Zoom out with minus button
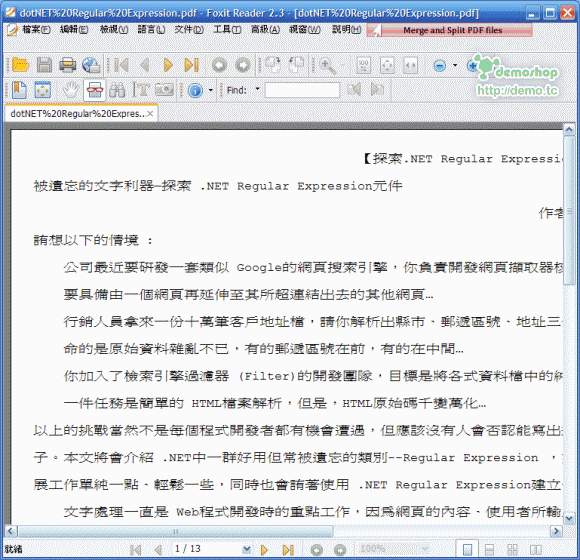Image resolution: width=580 pixels, height=560 pixels. 439,66
